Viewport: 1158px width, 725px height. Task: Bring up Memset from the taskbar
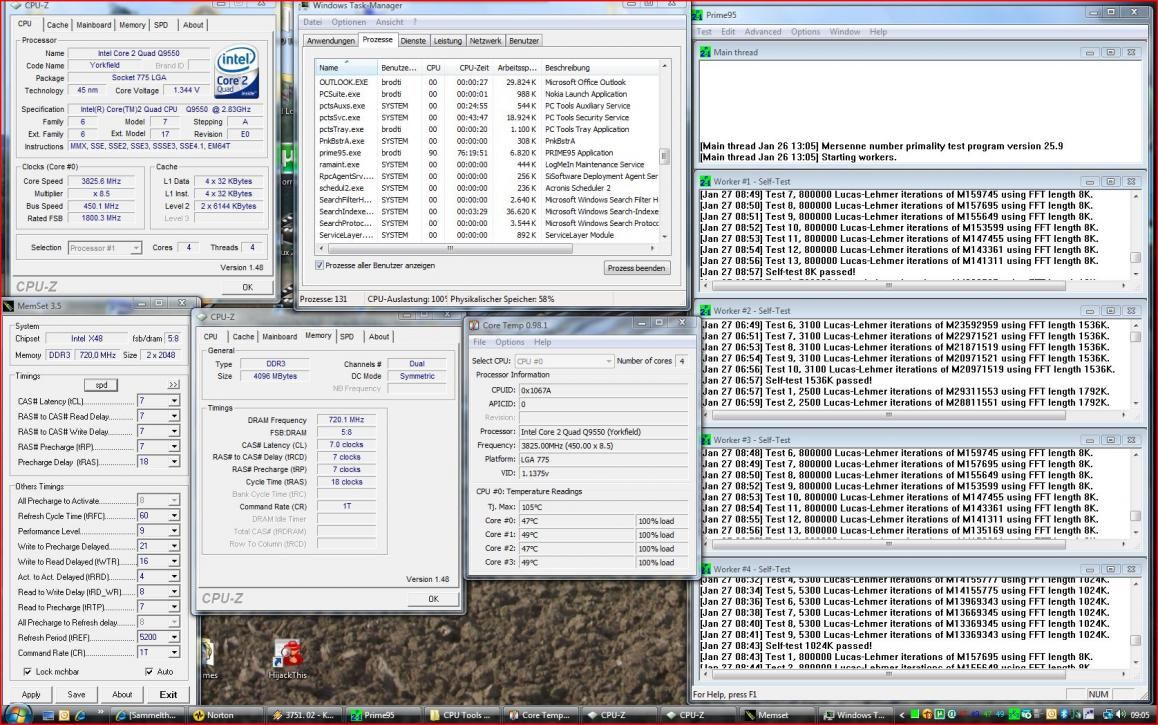tap(778, 715)
